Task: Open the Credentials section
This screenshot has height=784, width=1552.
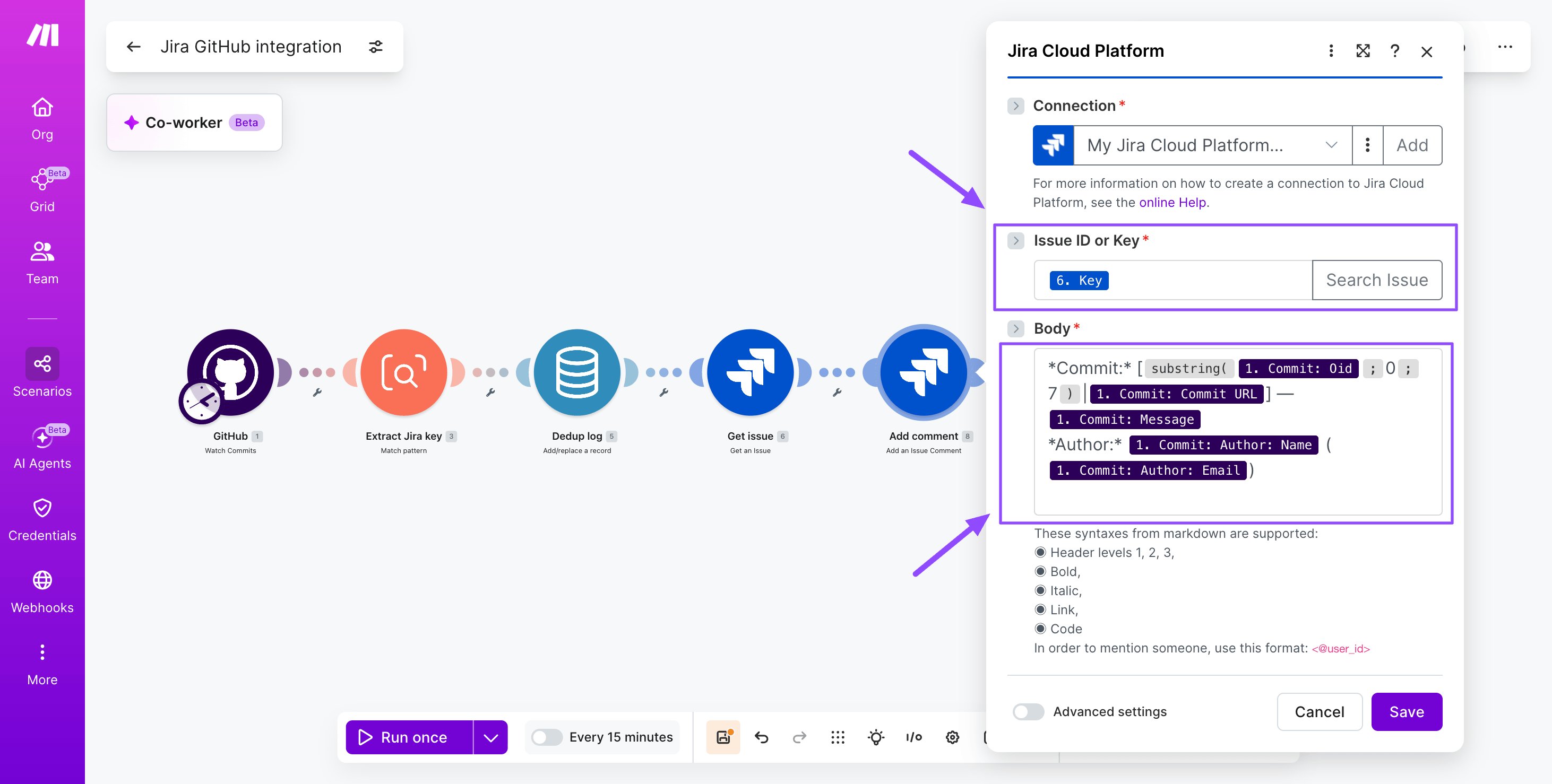Action: click(x=42, y=520)
